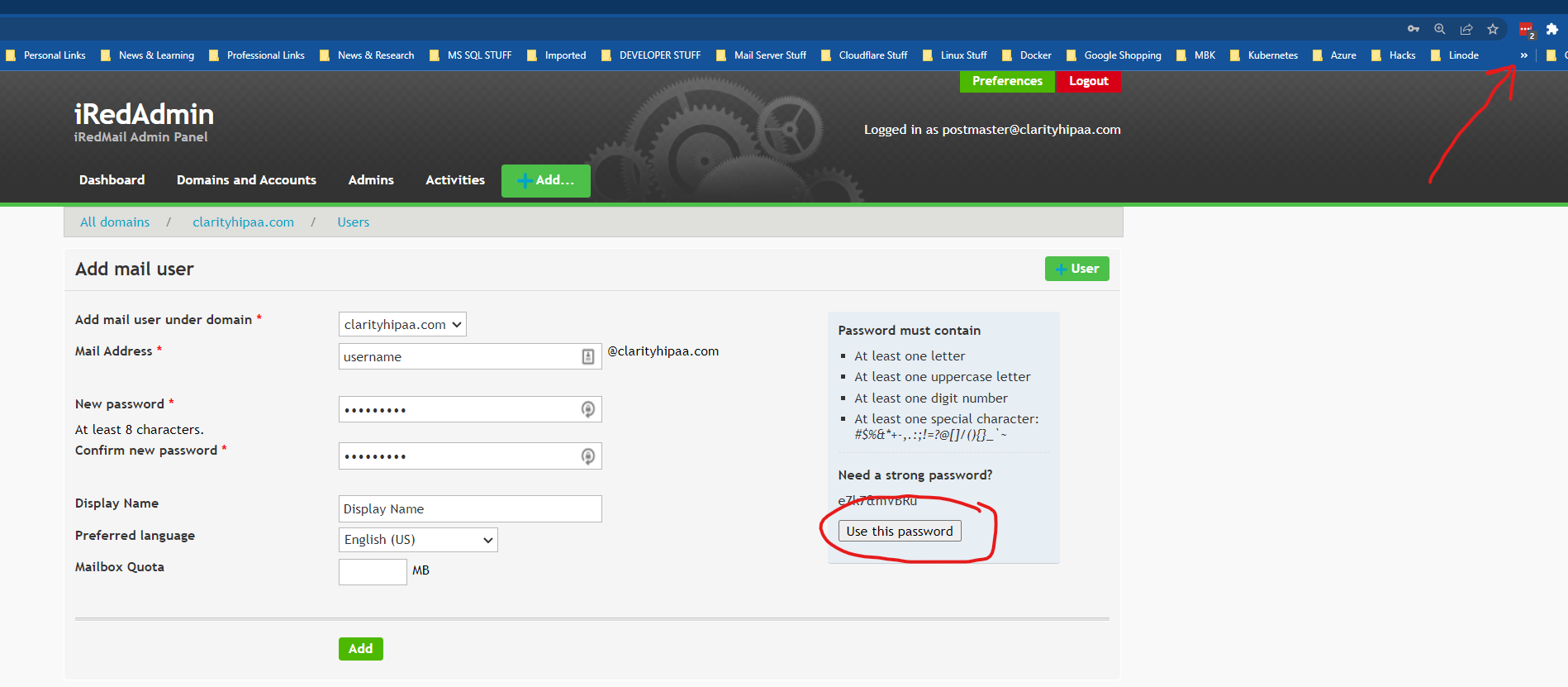Screen dimensions: 1568x687
Task: Click the 'Need a strong password?' heading
Action: (x=915, y=475)
